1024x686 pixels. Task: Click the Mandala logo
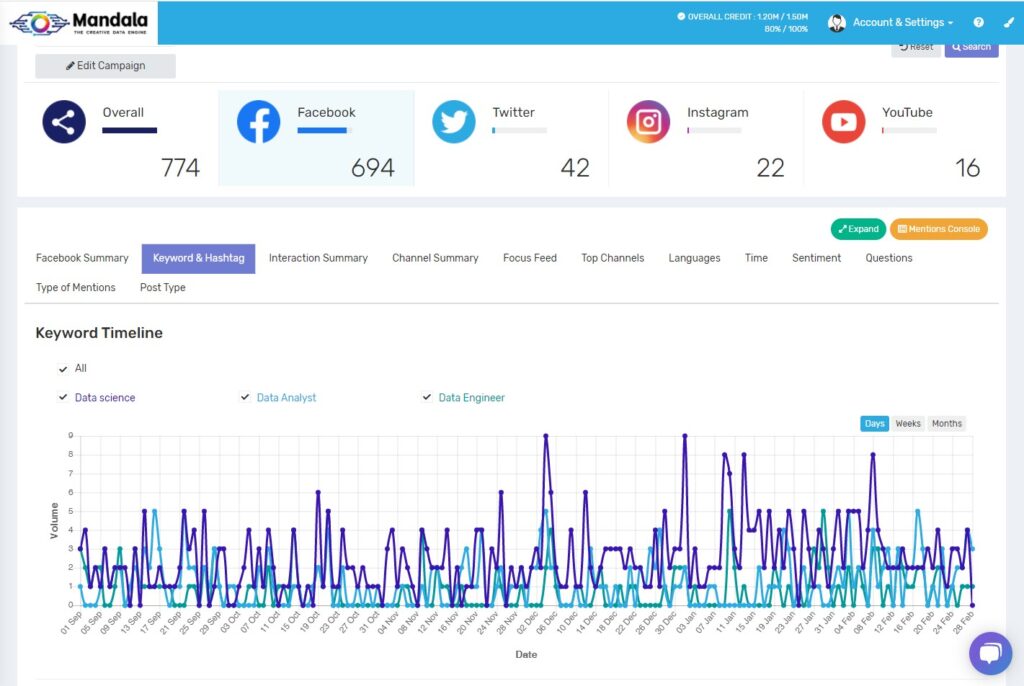(78, 22)
